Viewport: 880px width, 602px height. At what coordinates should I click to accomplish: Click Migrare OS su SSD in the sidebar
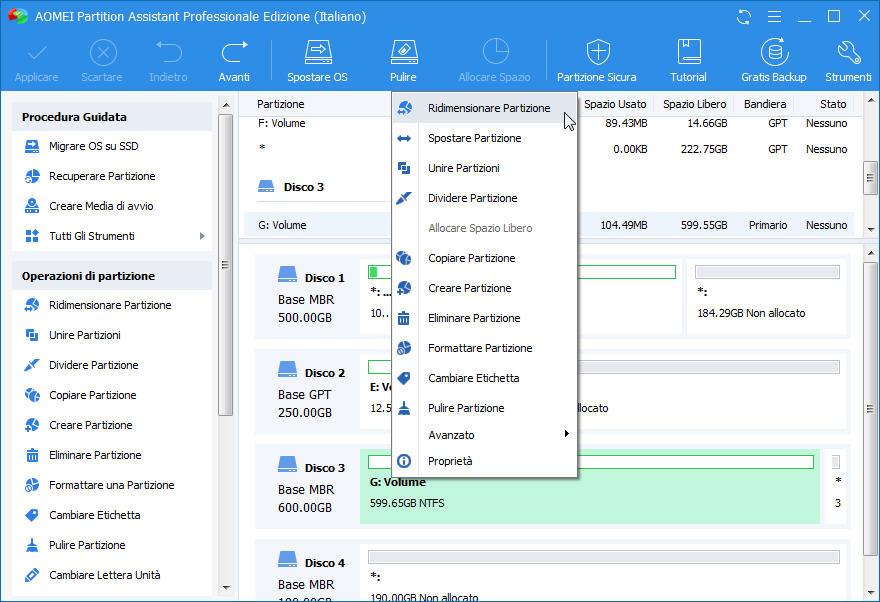click(93, 146)
